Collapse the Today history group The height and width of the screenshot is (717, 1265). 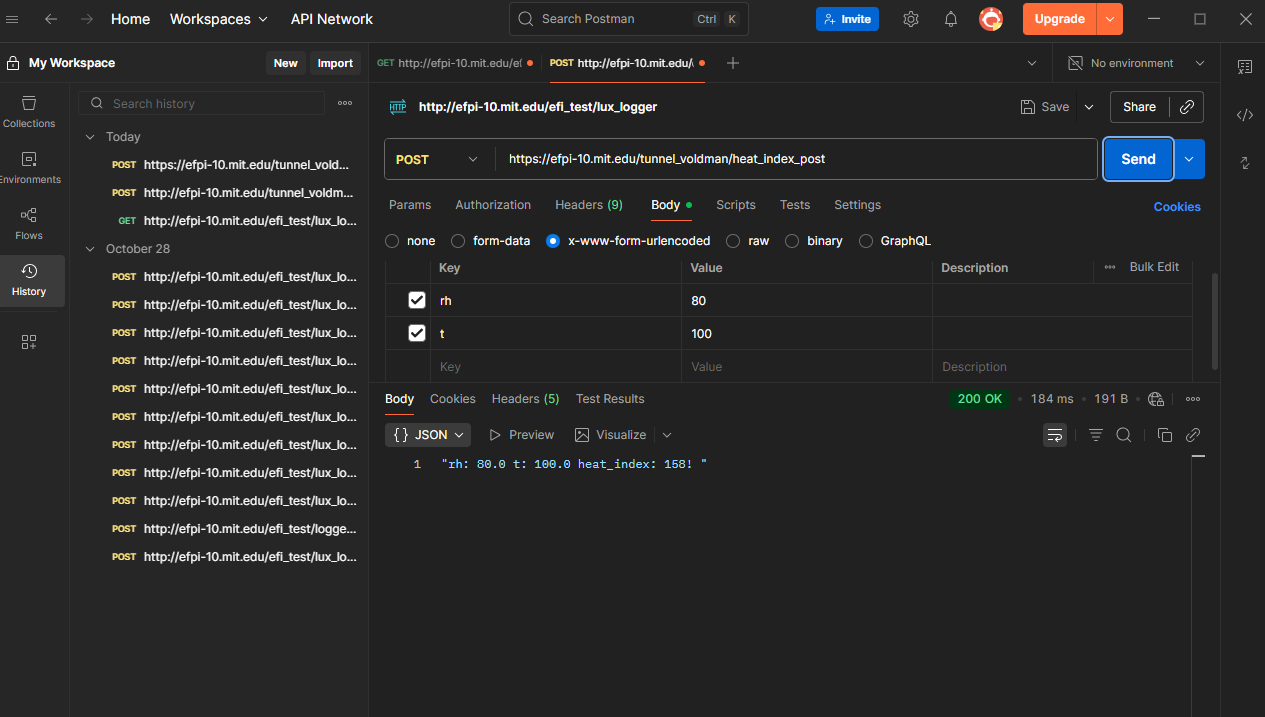click(x=90, y=137)
